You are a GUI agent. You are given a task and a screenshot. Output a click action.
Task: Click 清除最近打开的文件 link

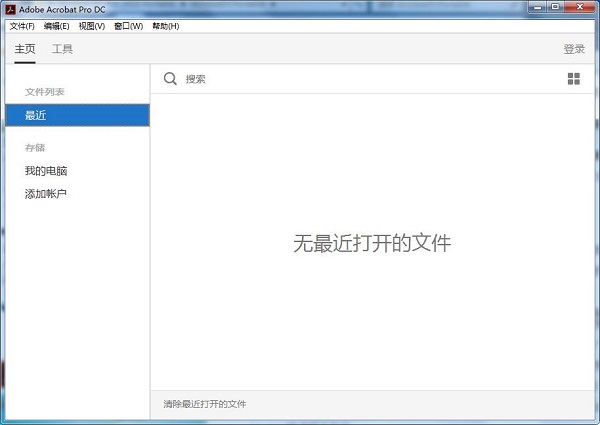point(205,404)
